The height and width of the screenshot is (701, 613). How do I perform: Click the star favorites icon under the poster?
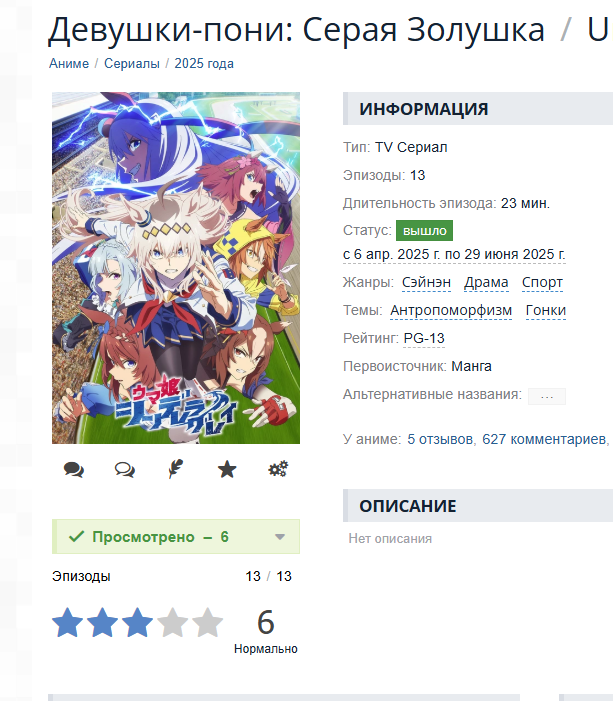(x=227, y=469)
